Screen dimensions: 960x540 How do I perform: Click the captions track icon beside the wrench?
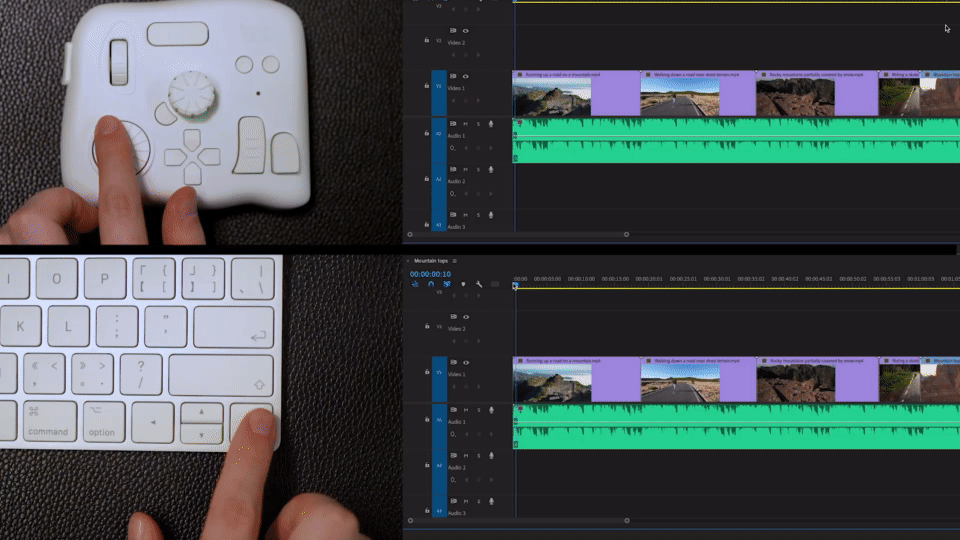[495, 284]
